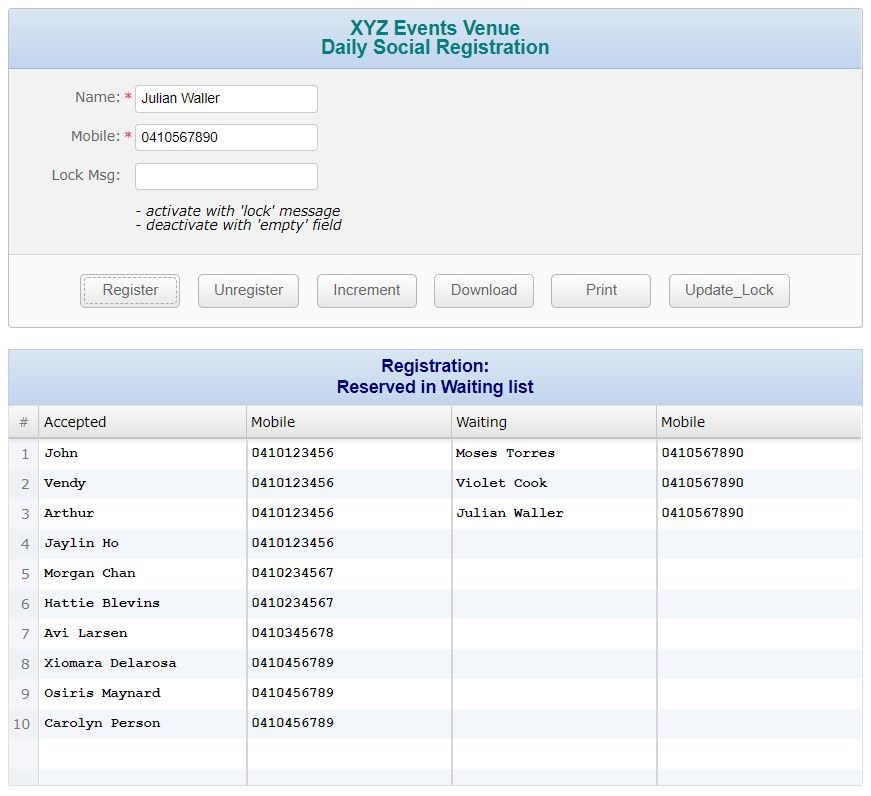Print the registration list
871x796 pixels.
(x=601, y=291)
